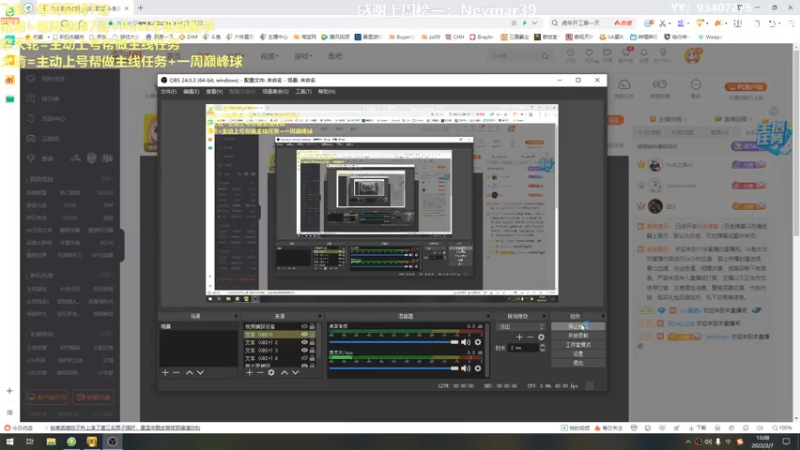Viewport: 800px width, 450px height.
Task: Open the Windows Start menu
Action: (10, 442)
